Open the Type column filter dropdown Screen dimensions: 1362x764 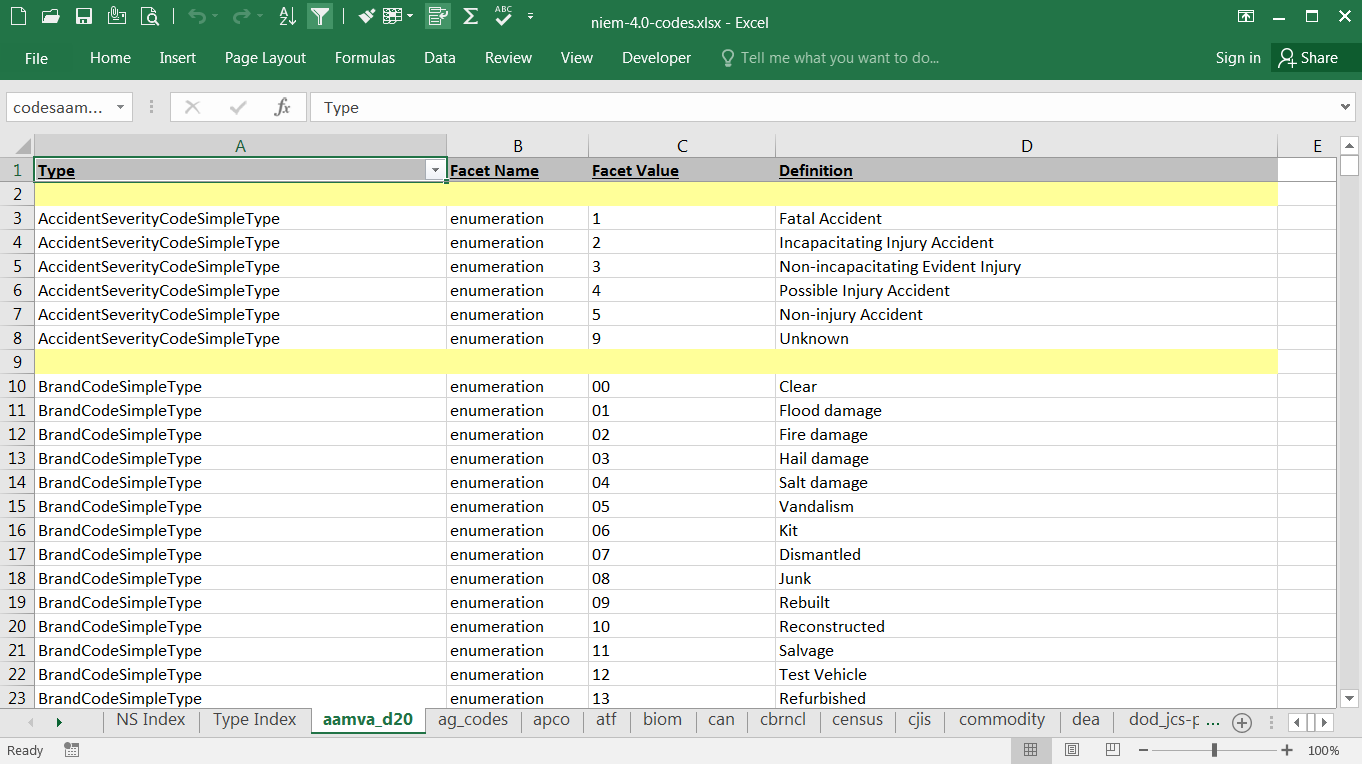[x=435, y=171]
